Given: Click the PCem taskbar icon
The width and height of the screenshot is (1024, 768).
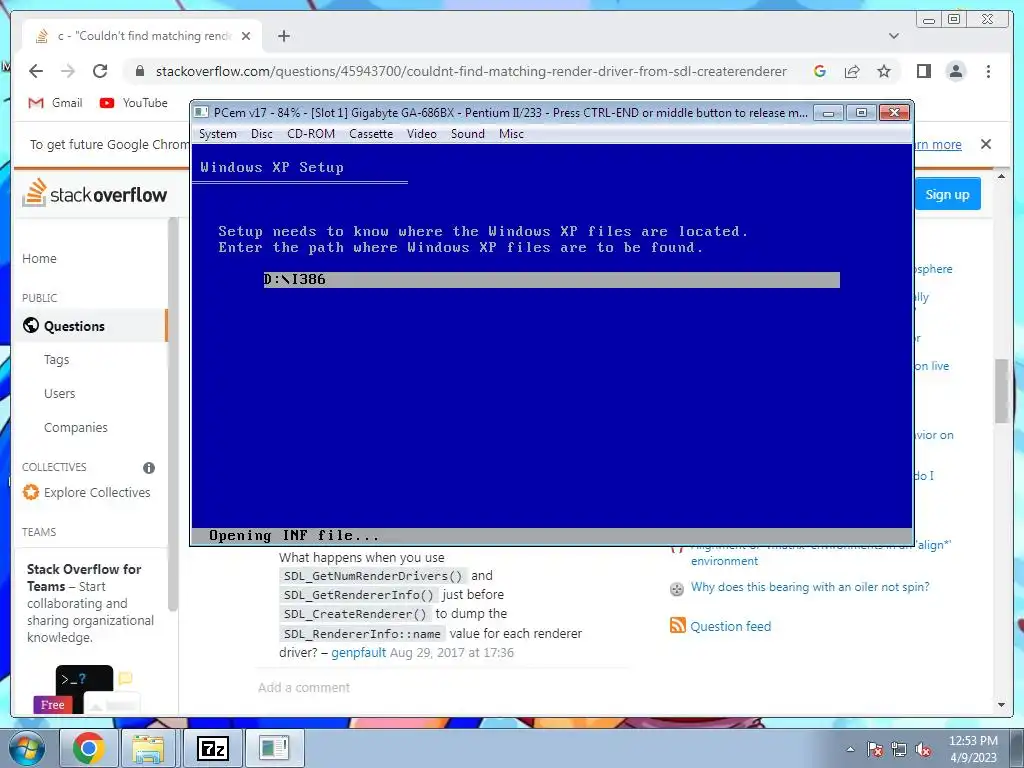Looking at the screenshot, I should pyautogui.click(x=274, y=748).
